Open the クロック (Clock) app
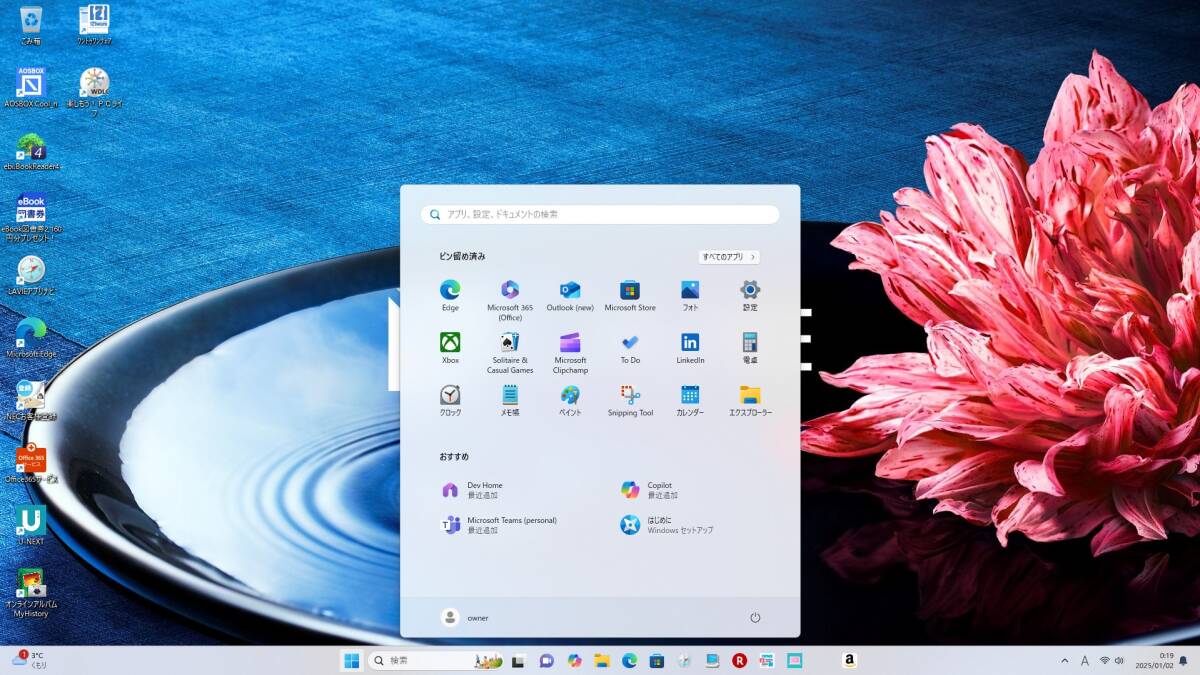The image size is (1200, 675). point(450,400)
